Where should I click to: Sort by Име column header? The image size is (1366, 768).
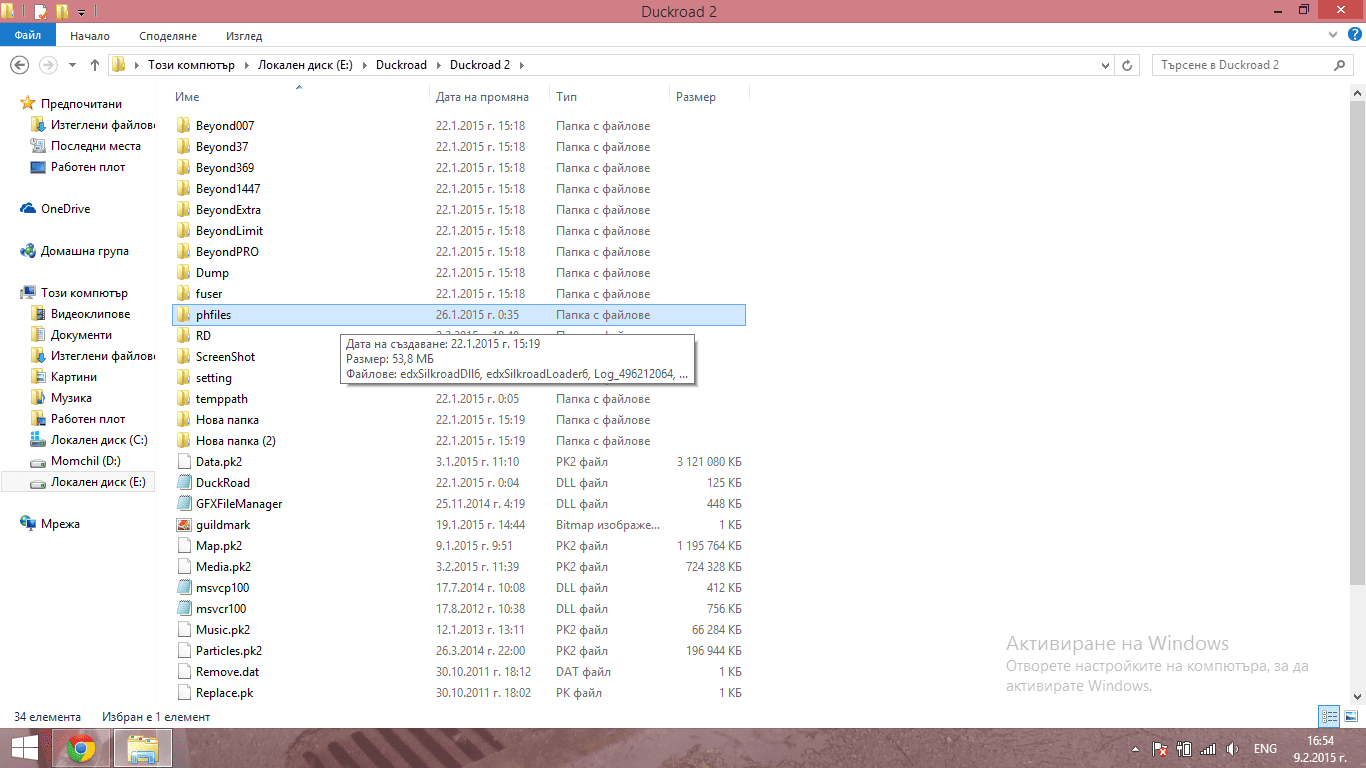pos(187,97)
